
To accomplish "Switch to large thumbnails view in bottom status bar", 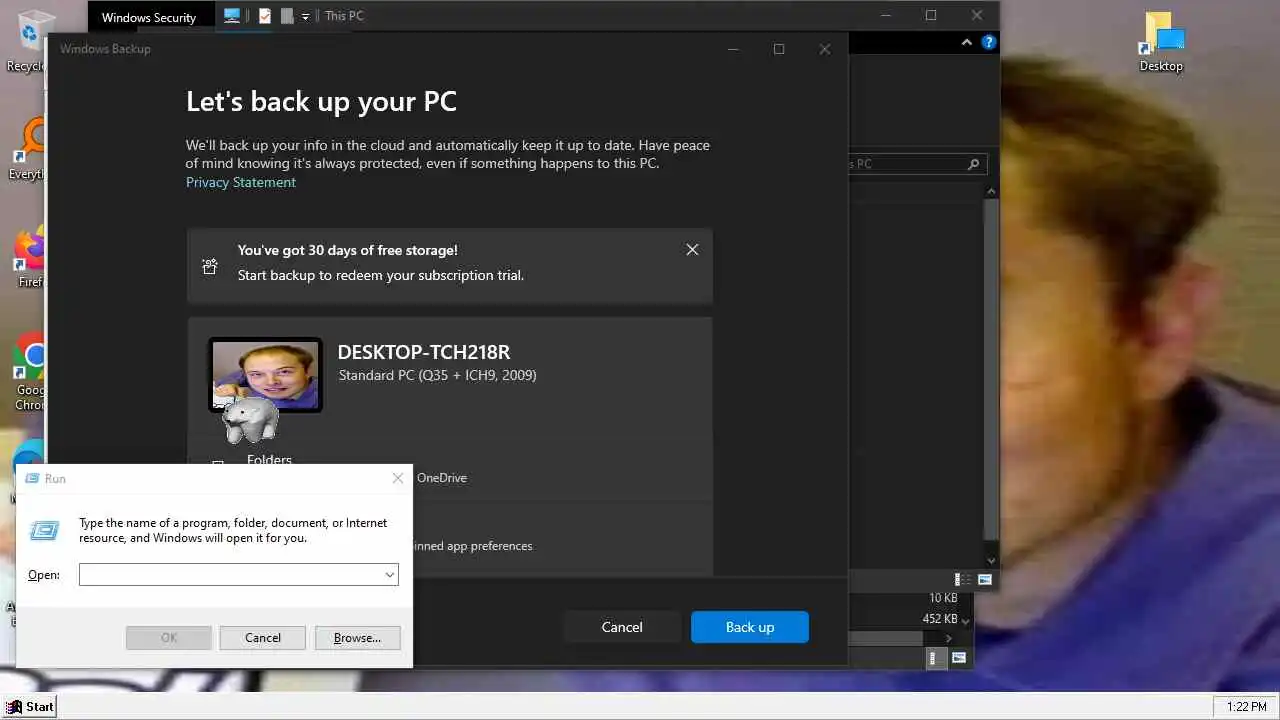I will pyautogui.click(x=959, y=657).
